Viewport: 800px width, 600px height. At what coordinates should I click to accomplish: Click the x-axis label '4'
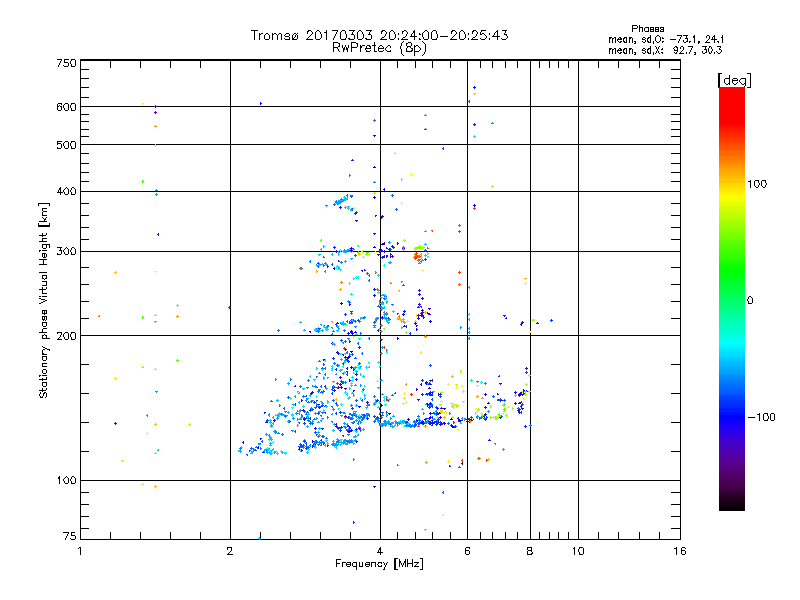click(380, 551)
